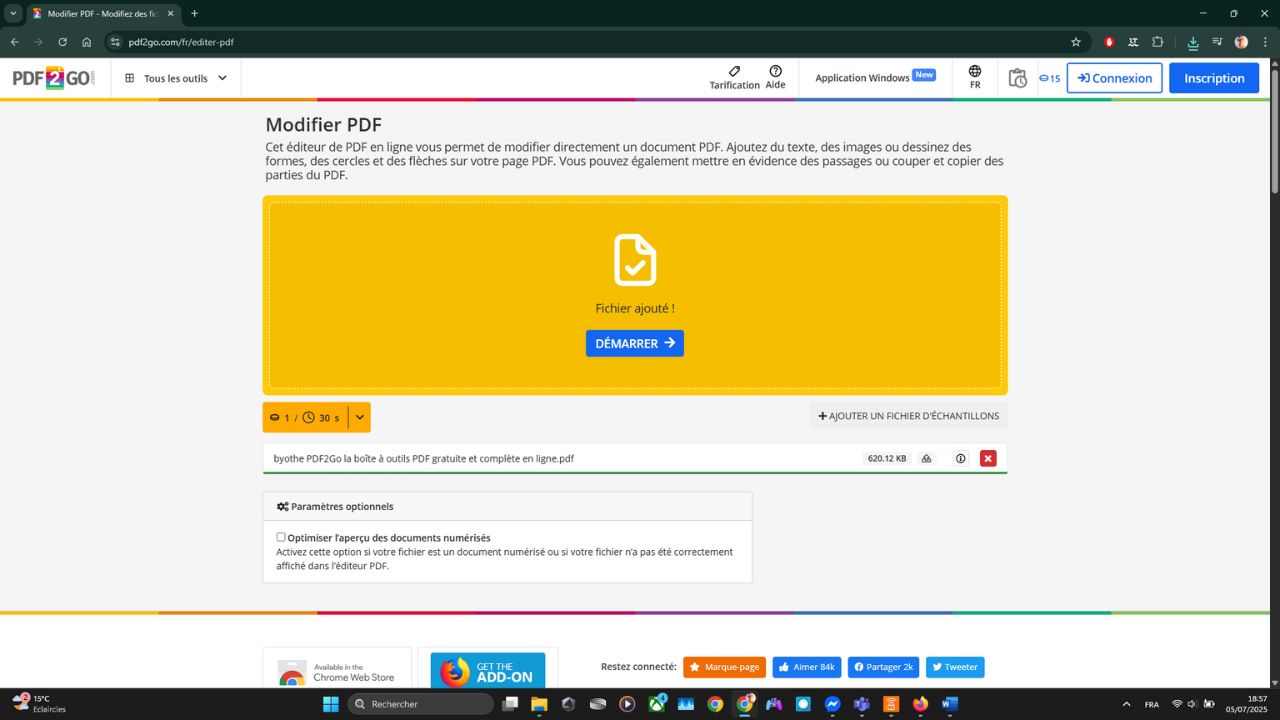Viewport: 1280px width, 720px height.
Task: Open the browser downloads icon
Action: pos(1192,42)
